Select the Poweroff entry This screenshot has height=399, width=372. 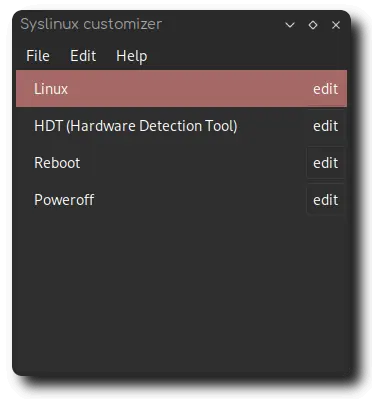click(x=181, y=200)
